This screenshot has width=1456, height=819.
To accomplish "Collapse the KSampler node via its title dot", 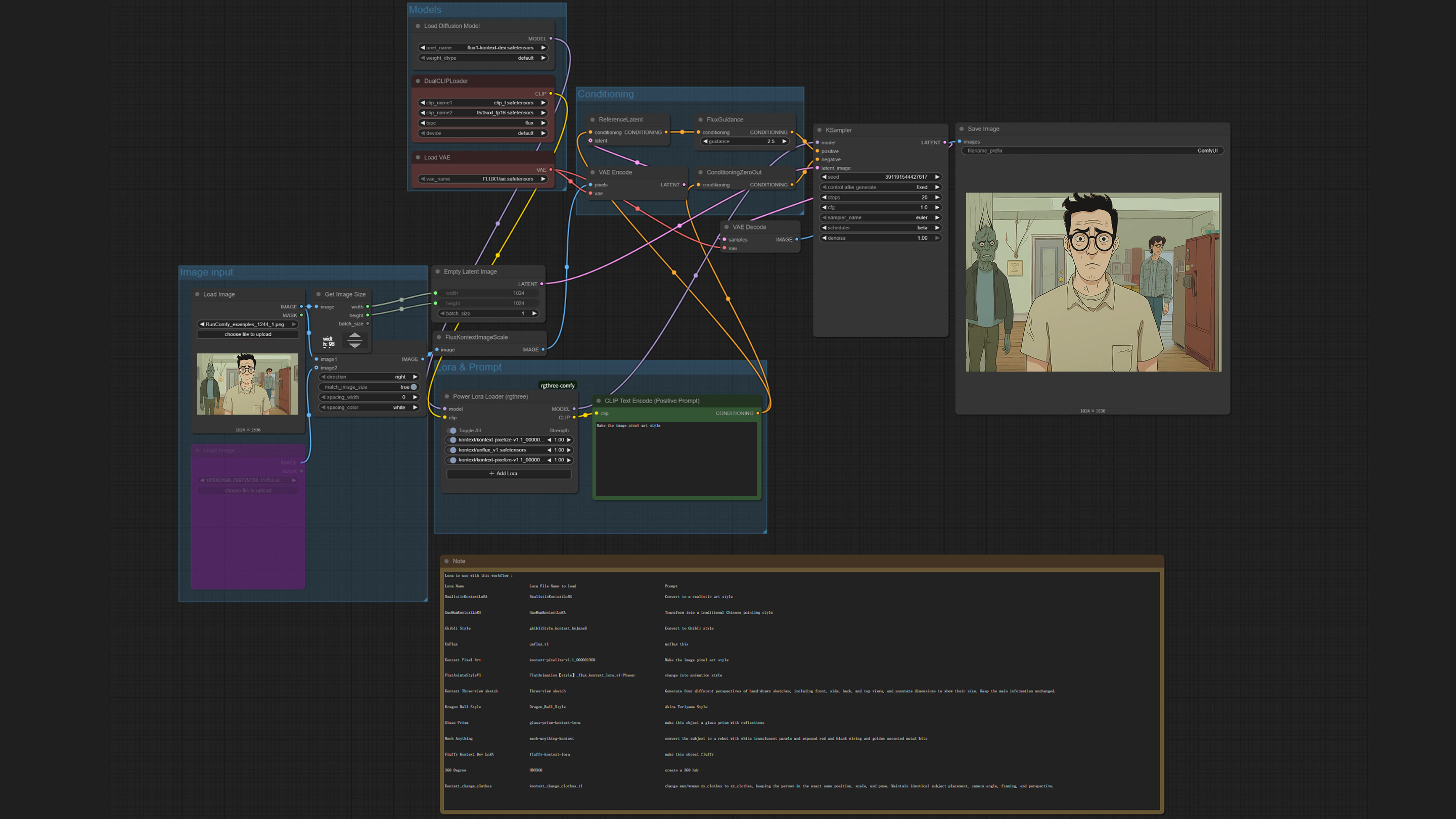I will [819, 130].
